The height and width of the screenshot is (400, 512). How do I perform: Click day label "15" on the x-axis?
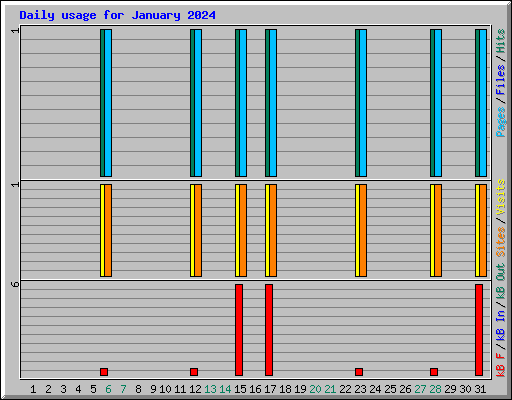click(x=240, y=389)
